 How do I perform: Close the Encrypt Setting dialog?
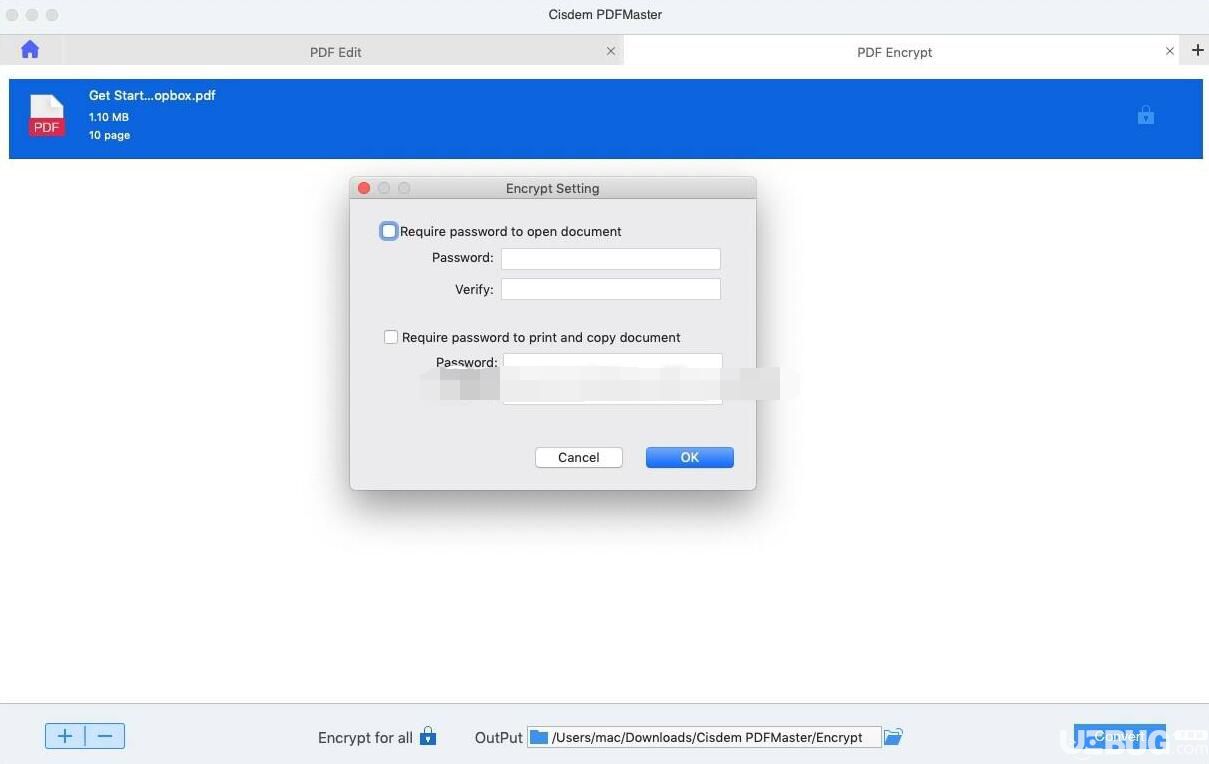pos(364,188)
